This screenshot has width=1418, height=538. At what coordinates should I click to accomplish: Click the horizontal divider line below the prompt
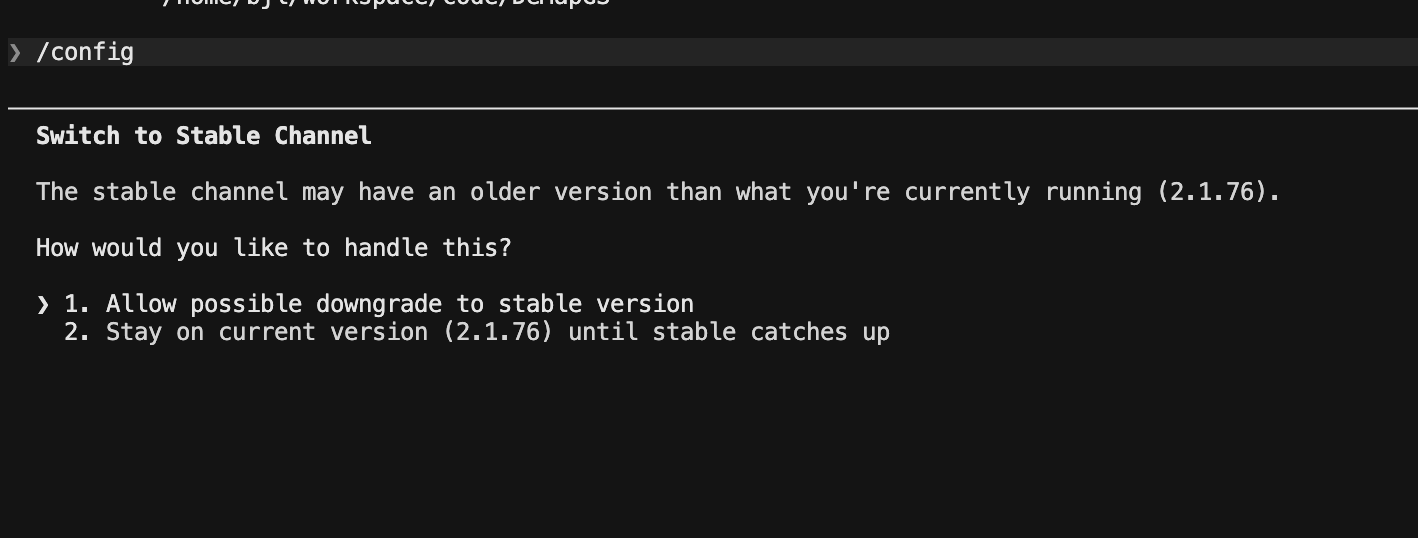click(x=713, y=107)
